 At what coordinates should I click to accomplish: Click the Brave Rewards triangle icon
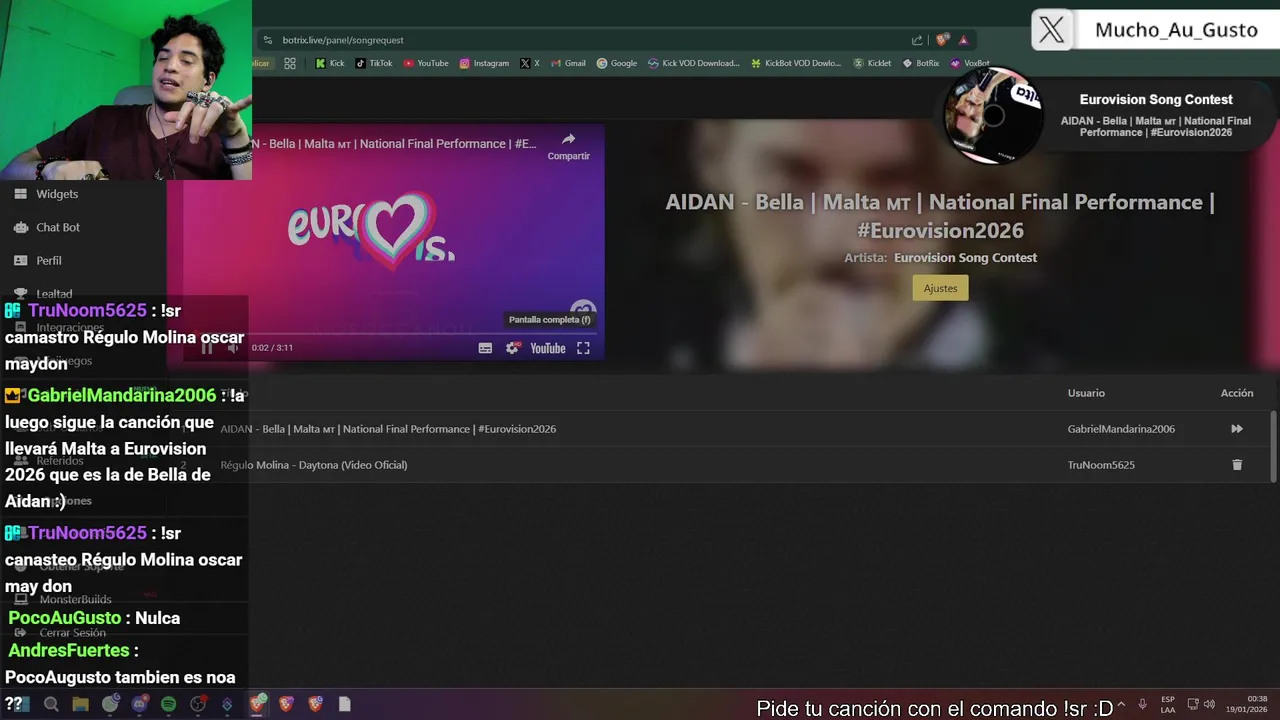(x=964, y=40)
